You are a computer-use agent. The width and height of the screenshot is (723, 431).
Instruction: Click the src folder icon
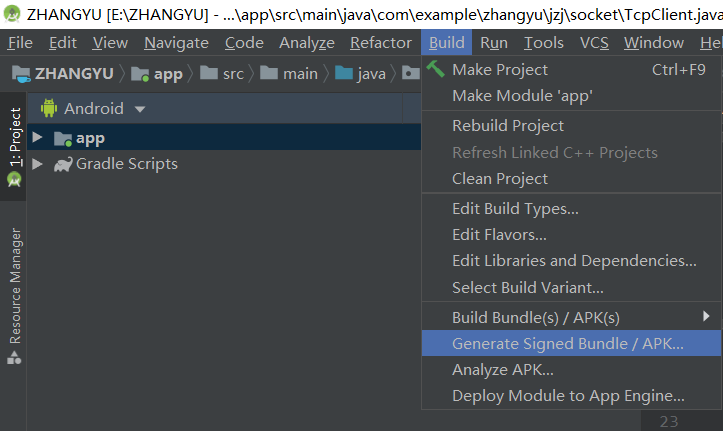click(x=209, y=73)
